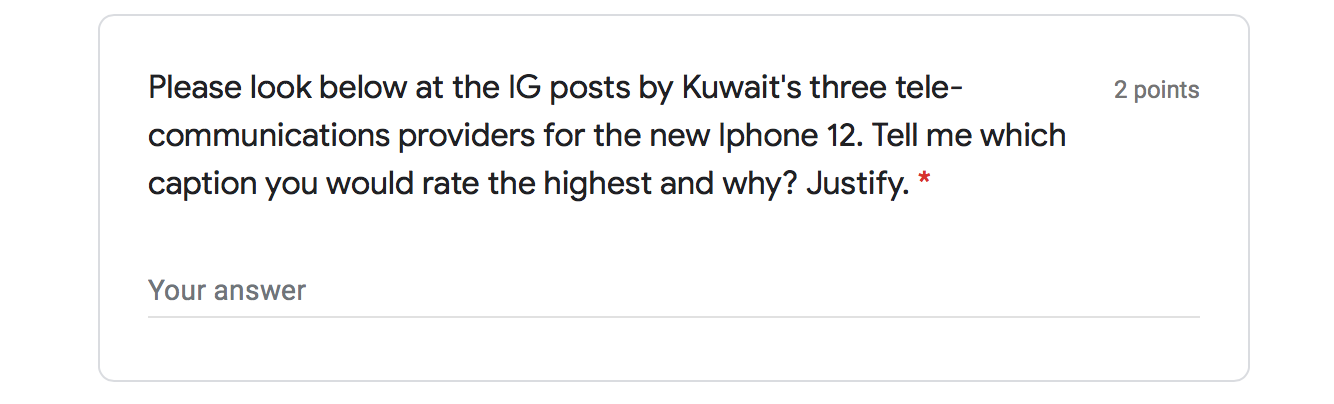
Task: Click the word 'points' in the score label
Action: pos(1166,90)
